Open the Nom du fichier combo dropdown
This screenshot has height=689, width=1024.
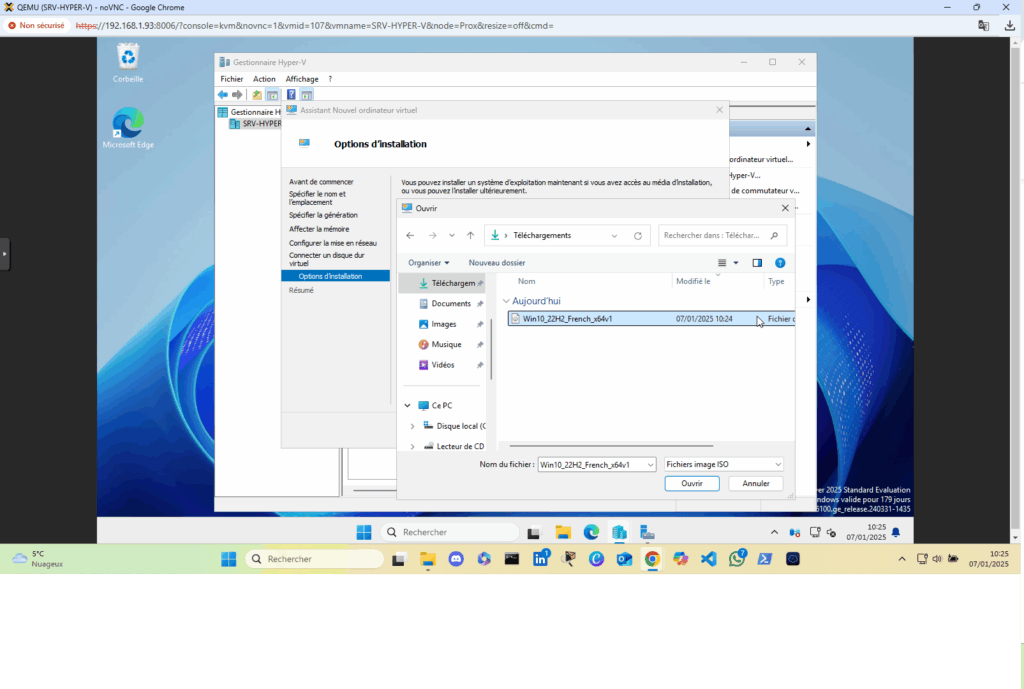click(x=650, y=465)
